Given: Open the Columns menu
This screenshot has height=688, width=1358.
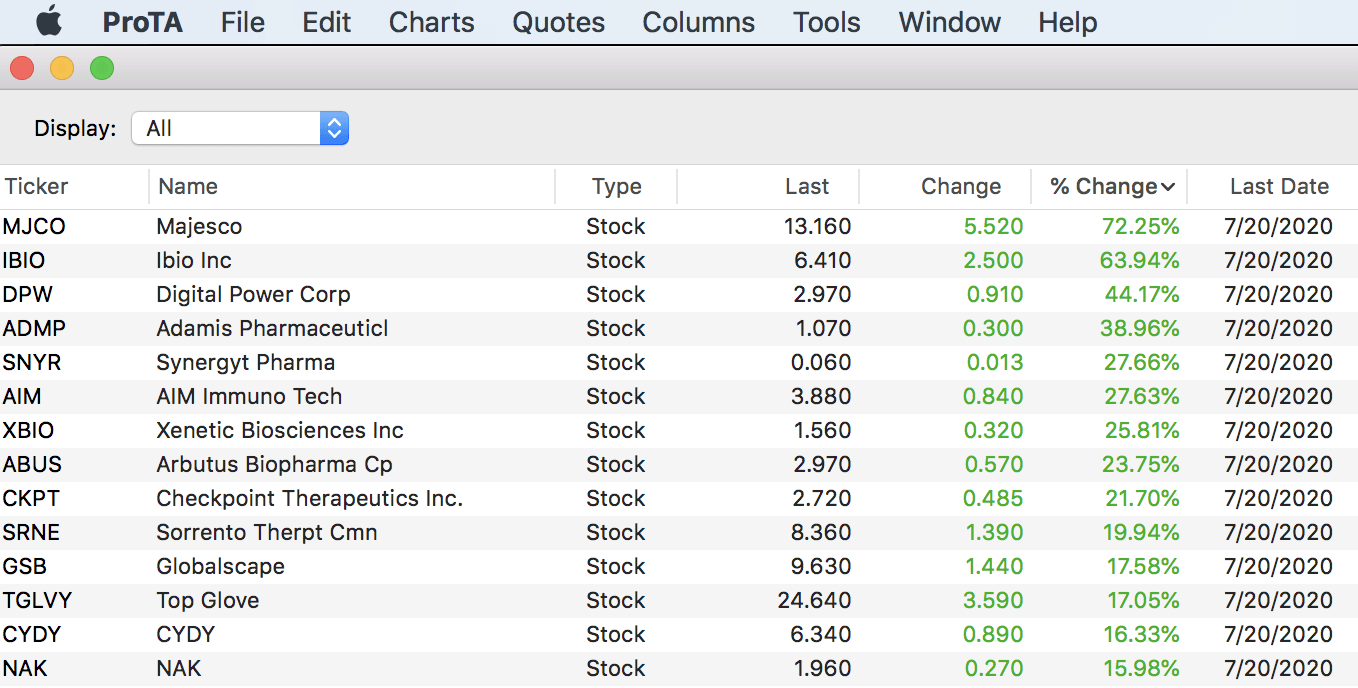Looking at the screenshot, I should (x=699, y=22).
